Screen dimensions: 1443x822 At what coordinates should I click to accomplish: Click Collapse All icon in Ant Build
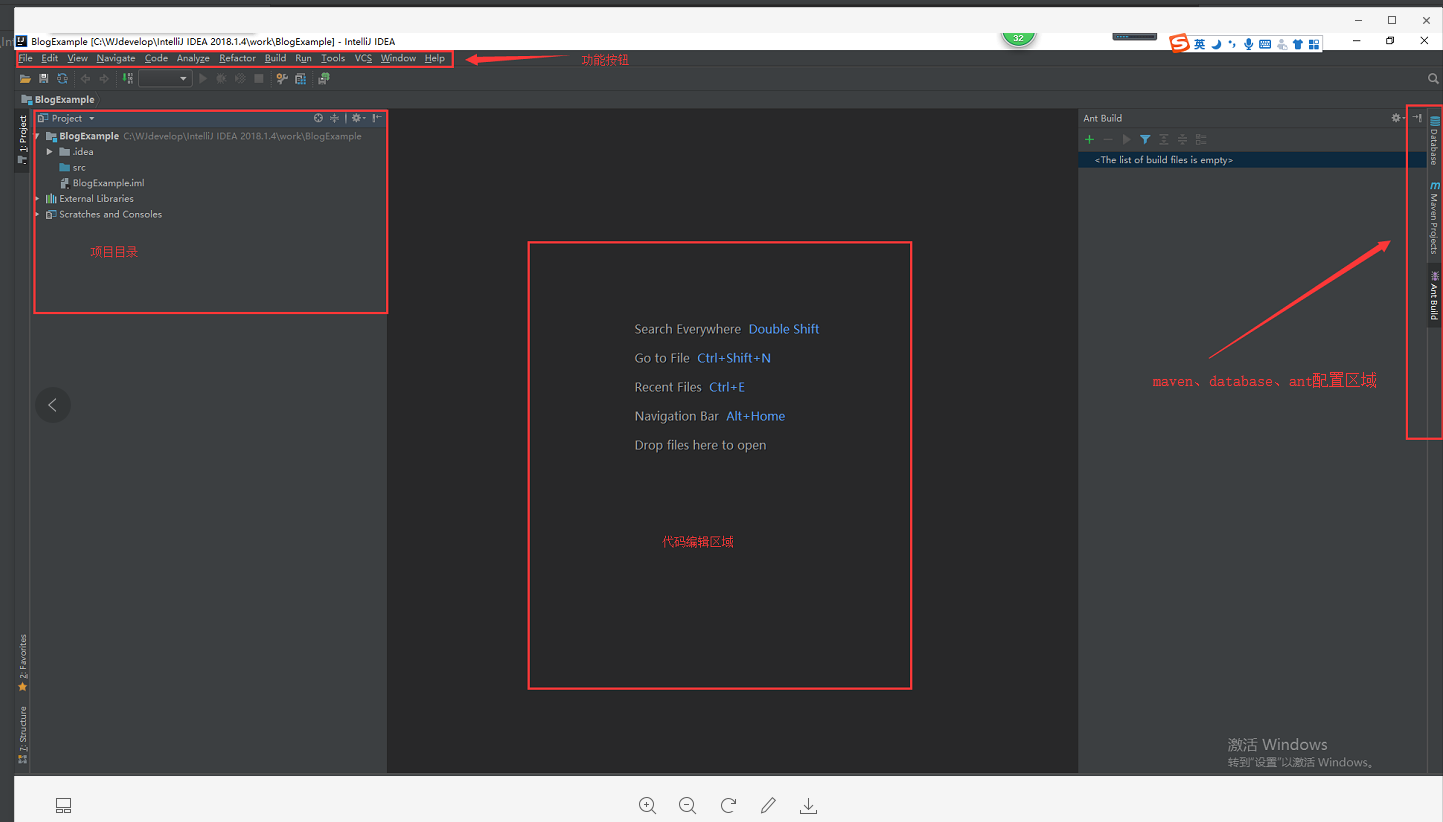point(1182,139)
